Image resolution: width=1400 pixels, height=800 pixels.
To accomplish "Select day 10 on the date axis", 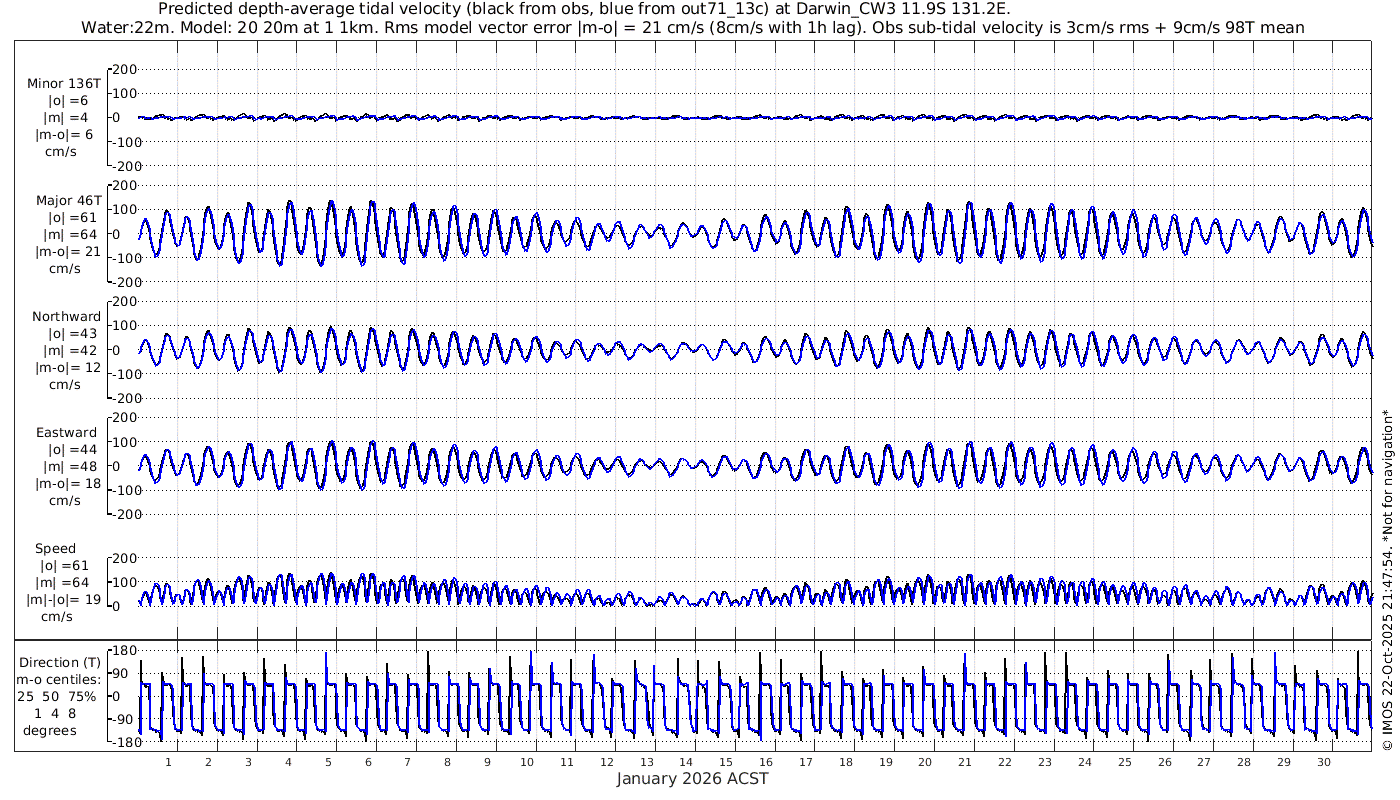I will pos(527,762).
